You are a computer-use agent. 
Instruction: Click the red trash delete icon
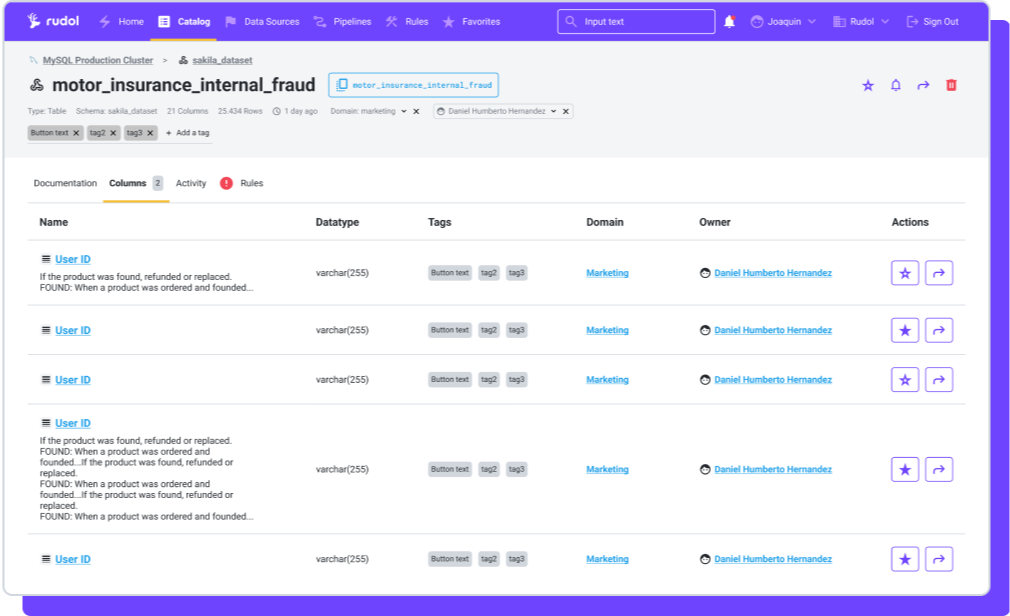pos(951,85)
